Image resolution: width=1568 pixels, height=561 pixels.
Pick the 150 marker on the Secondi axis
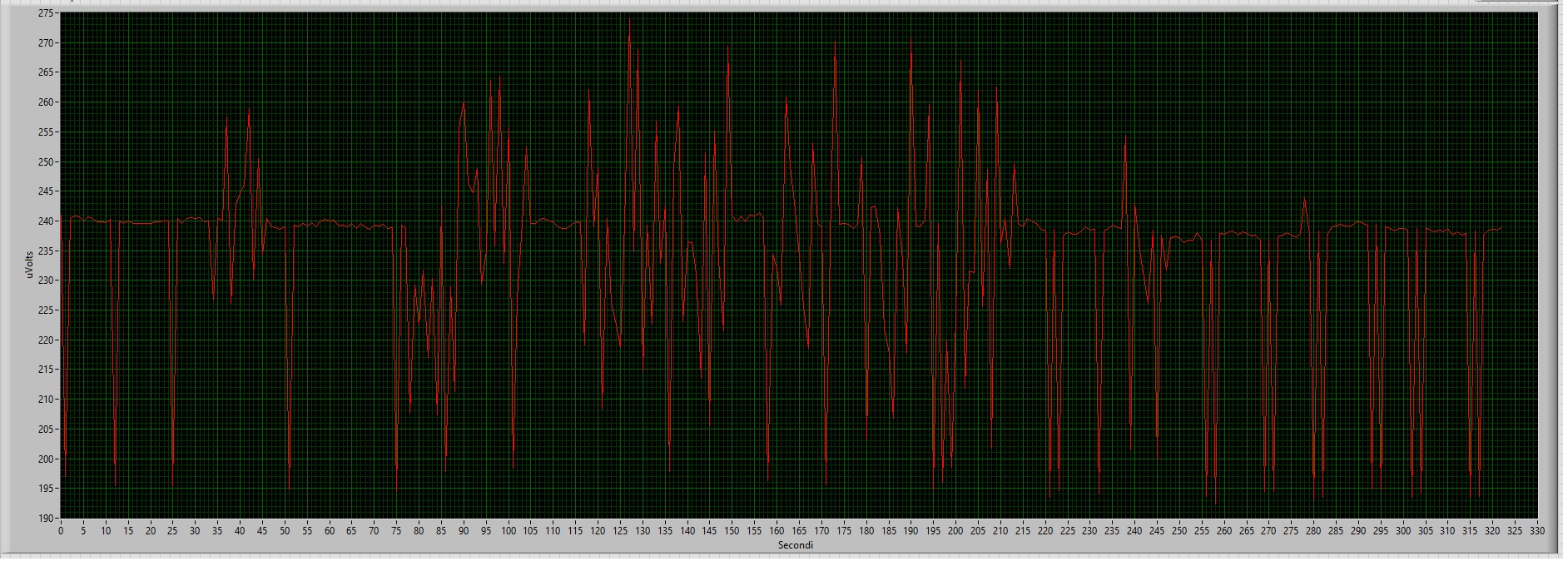[732, 530]
